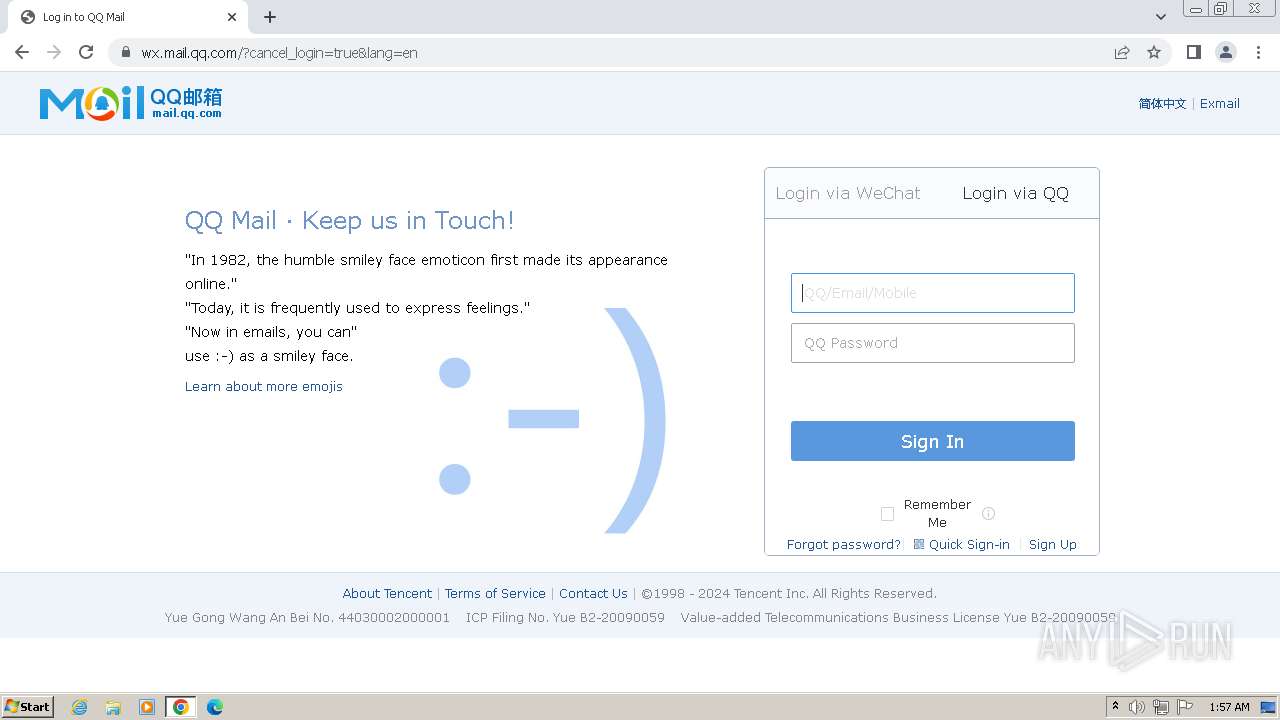Viewport: 1280px width, 720px height.
Task: Open Forgot password link
Action: pos(844,544)
